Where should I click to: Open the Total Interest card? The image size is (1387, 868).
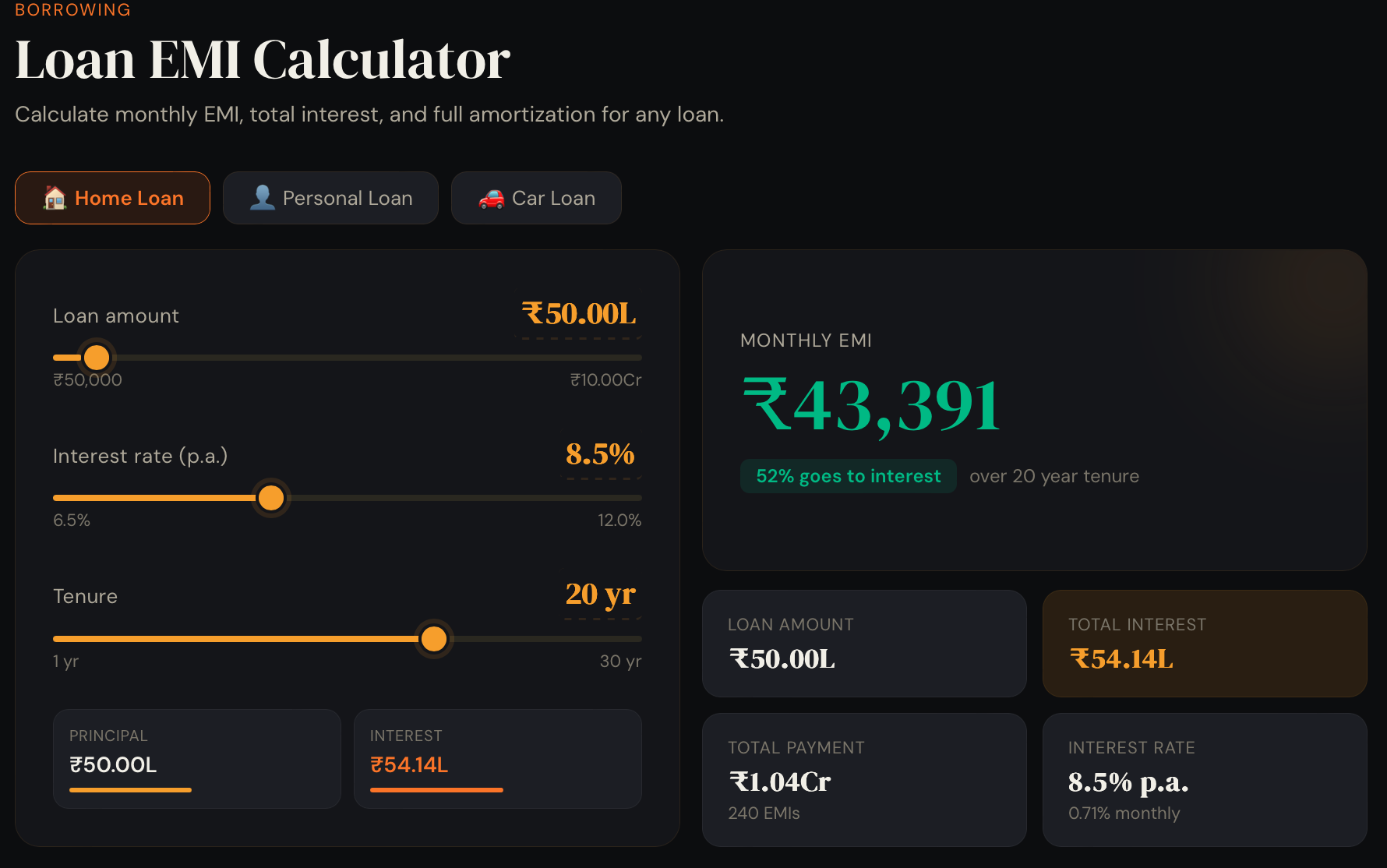pos(1204,644)
